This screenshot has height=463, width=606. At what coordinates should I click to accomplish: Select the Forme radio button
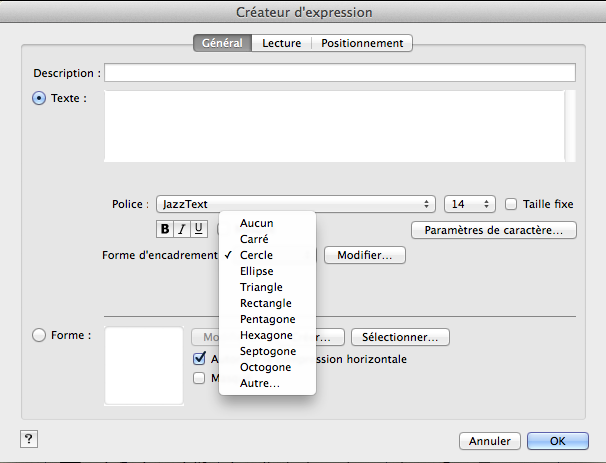tap(40, 335)
